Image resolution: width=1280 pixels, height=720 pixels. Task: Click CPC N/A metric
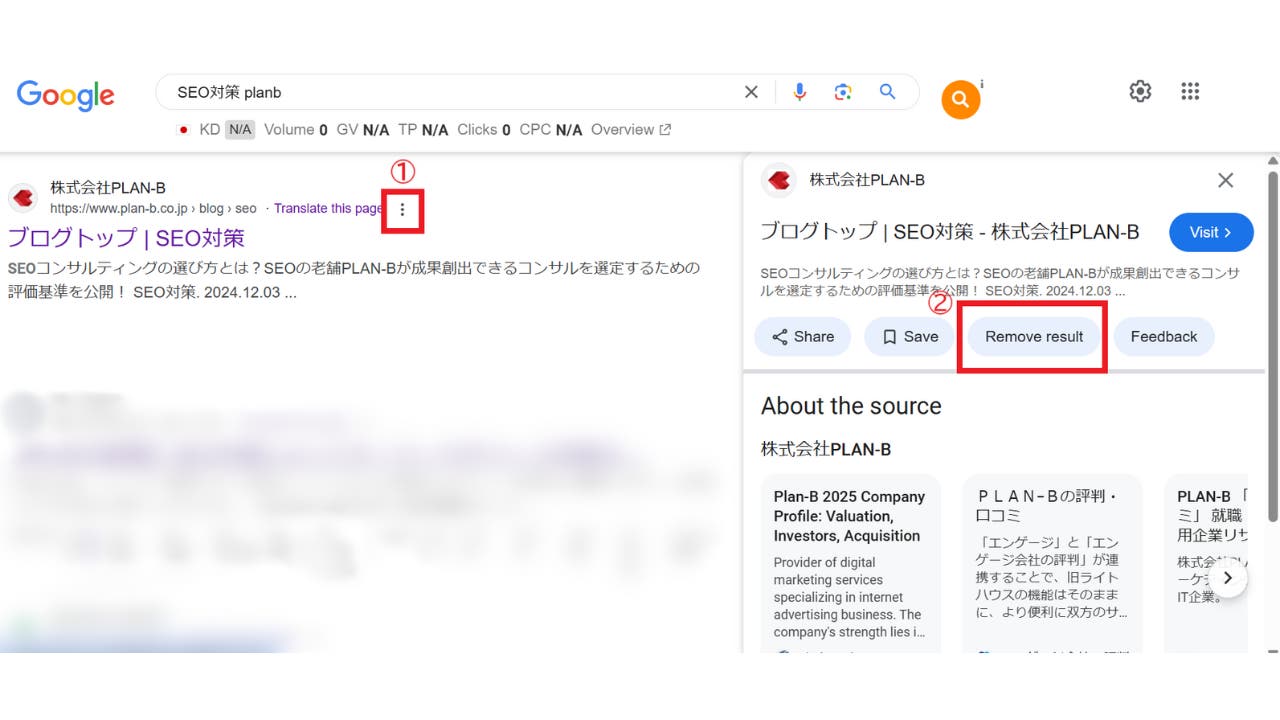tap(551, 130)
